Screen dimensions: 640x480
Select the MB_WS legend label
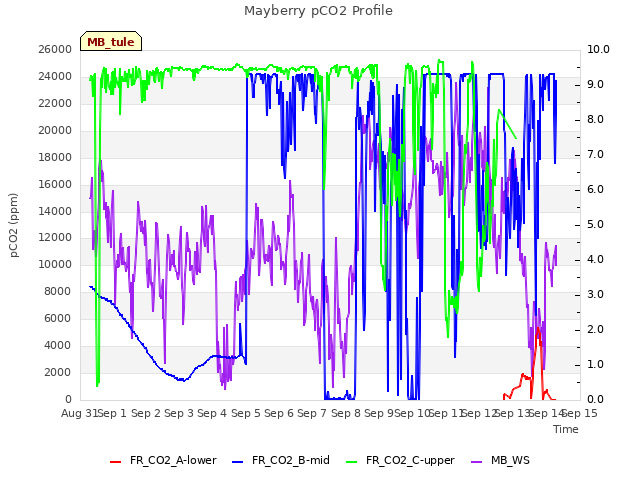pos(510,460)
